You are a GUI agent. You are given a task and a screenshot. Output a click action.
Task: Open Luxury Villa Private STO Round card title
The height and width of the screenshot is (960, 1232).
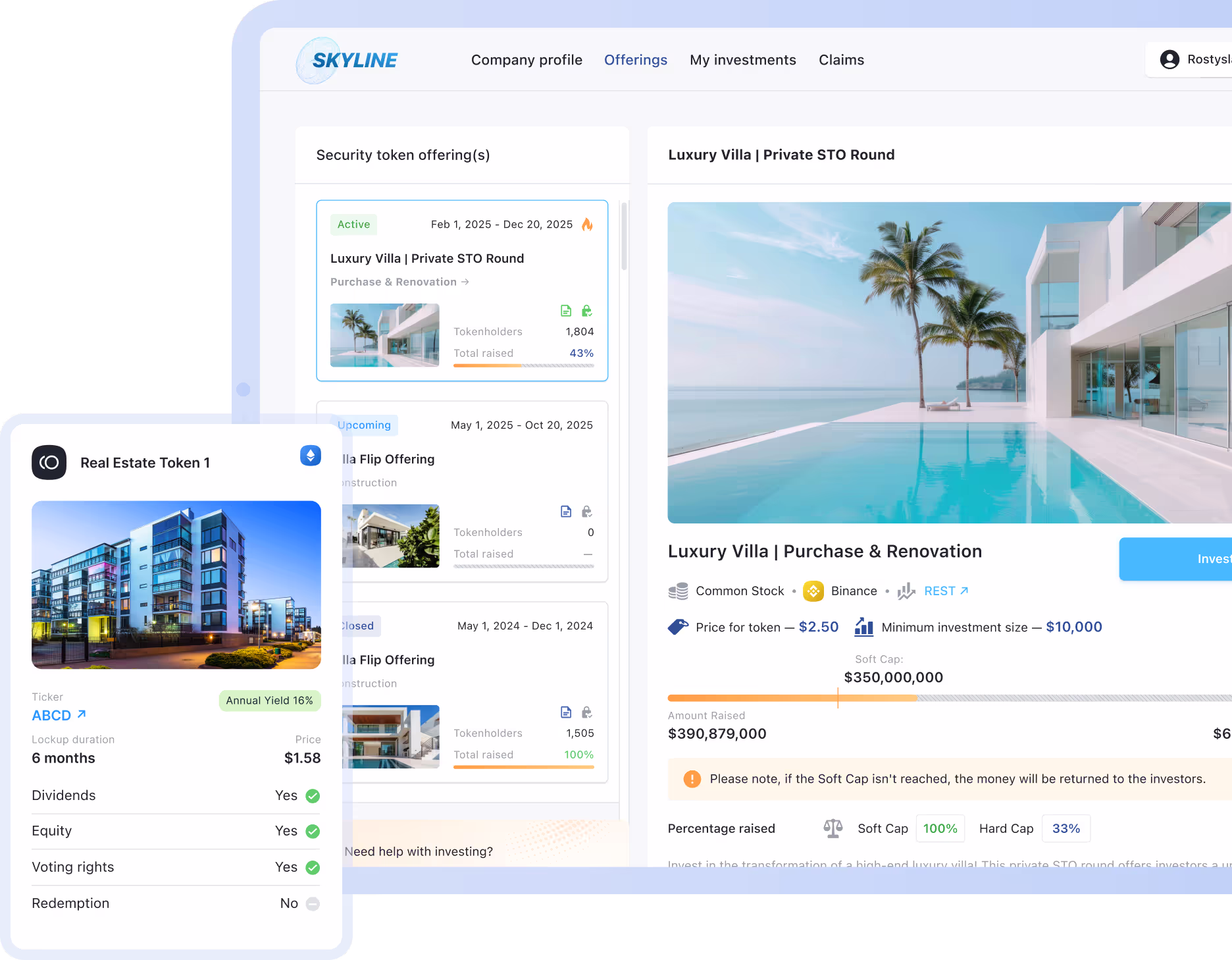coord(427,258)
